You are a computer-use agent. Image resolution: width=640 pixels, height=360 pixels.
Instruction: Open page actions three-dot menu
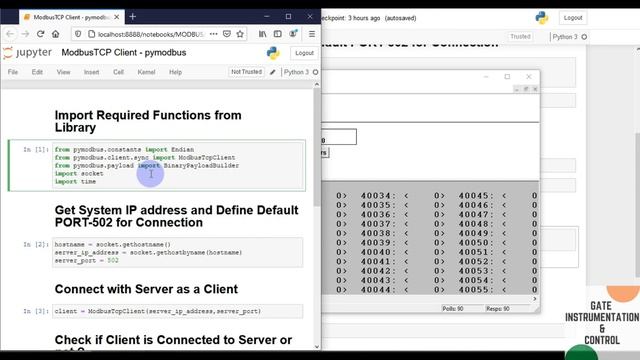pos(213,34)
